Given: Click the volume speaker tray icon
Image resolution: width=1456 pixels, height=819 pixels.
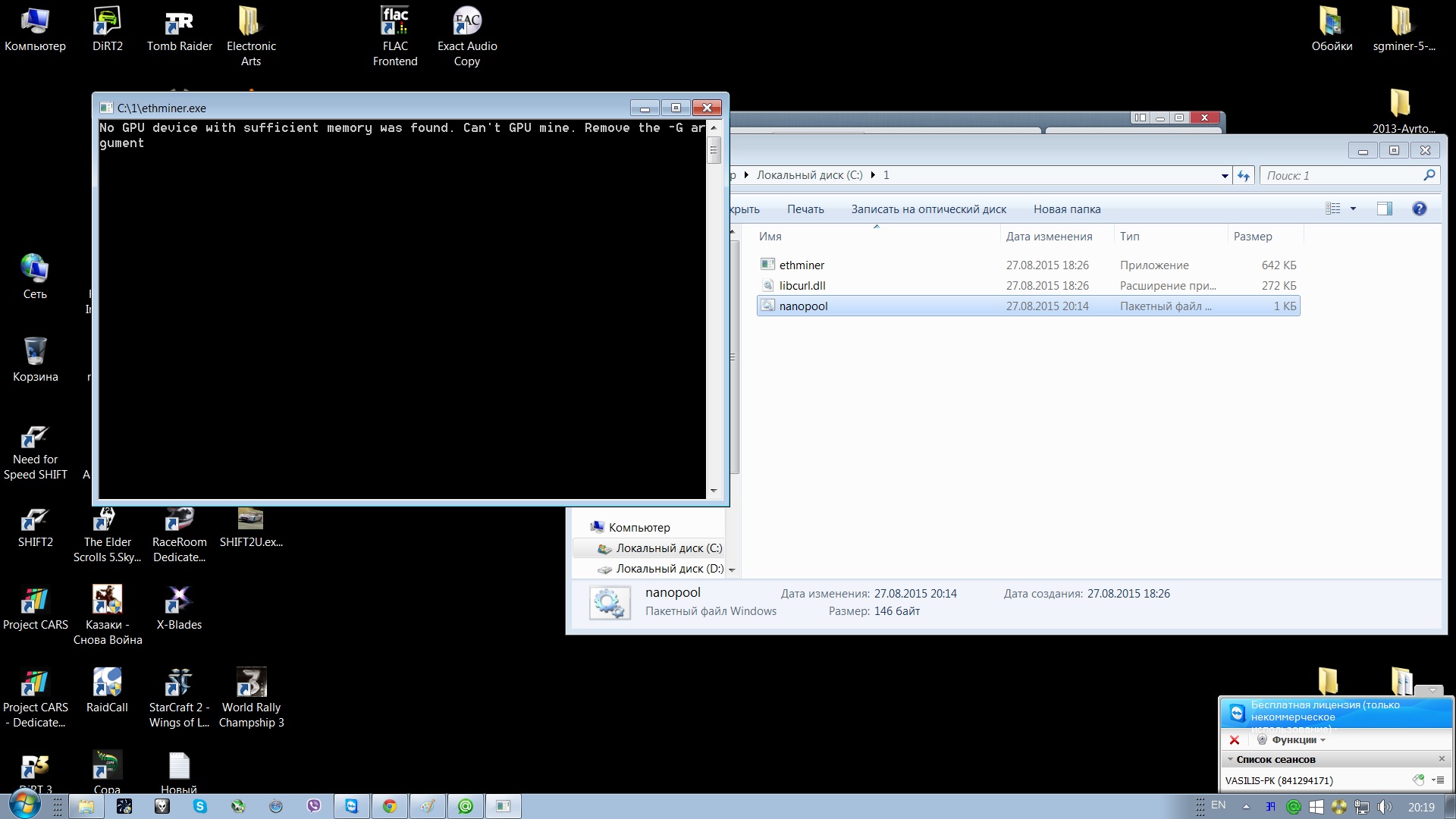Looking at the screenshot, I should point(1385,807).
